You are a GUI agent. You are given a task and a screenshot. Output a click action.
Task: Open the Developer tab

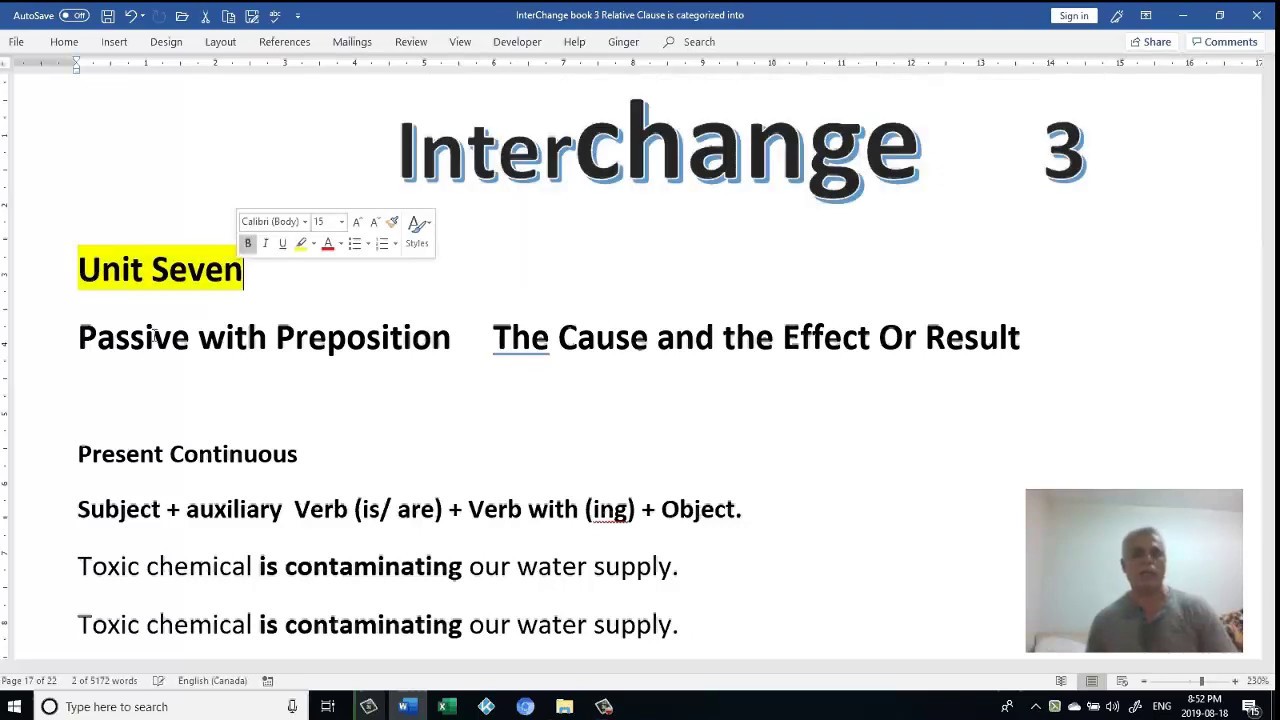pyautogui.click(x=517, y=42)
